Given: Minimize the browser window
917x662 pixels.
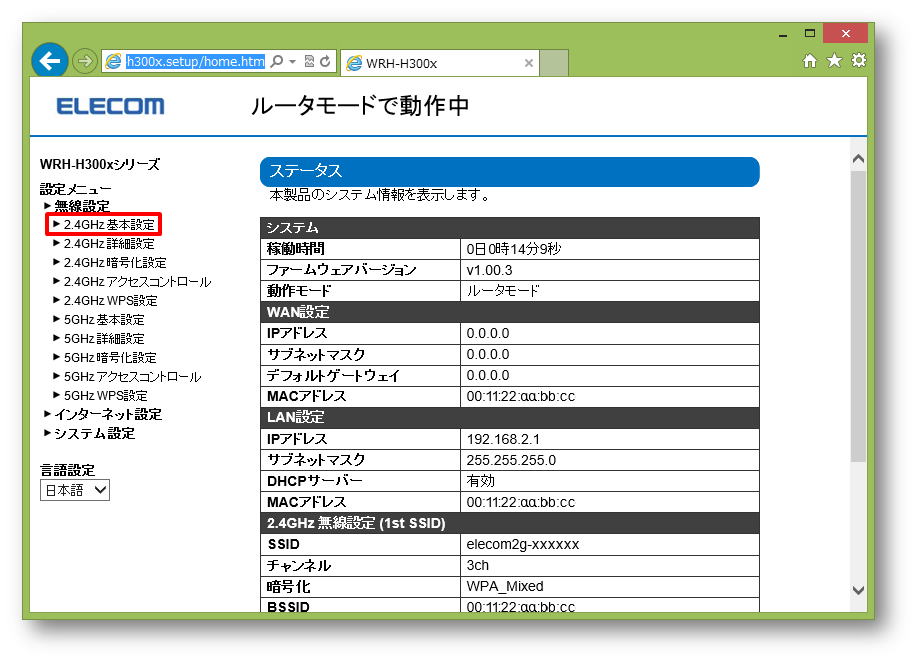Looking at the screenshot, I should click(x=782, y=34).
